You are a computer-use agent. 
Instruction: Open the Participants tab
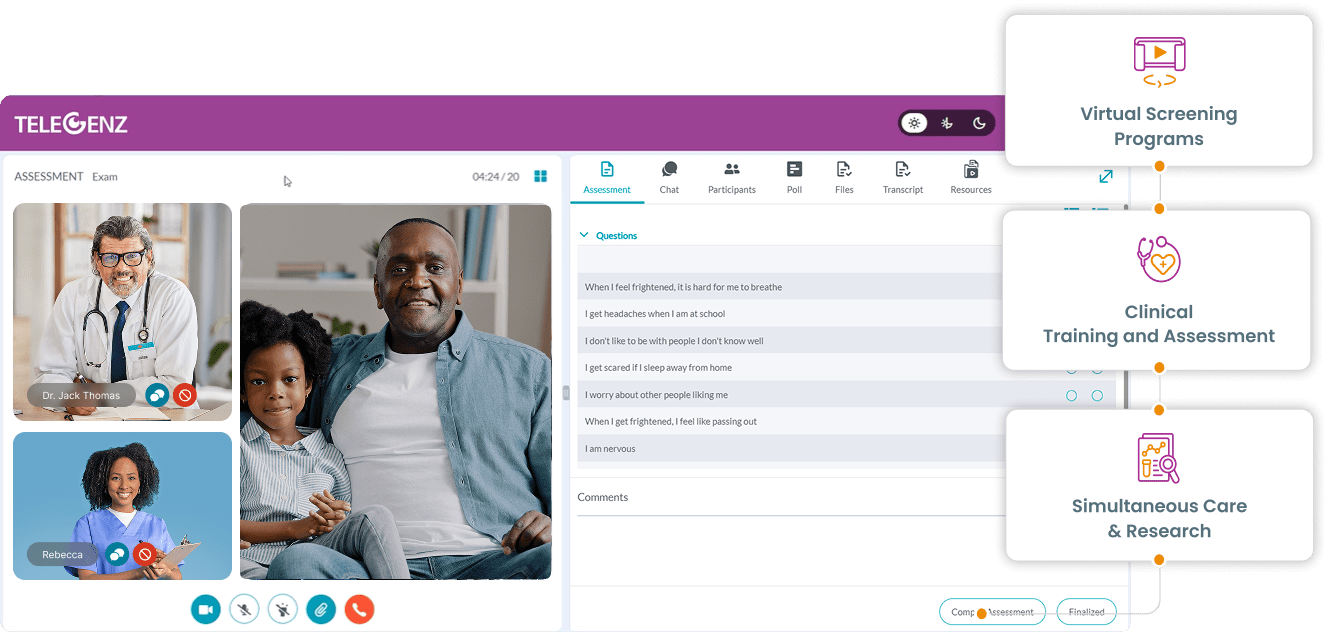click(x=731, y=178)
